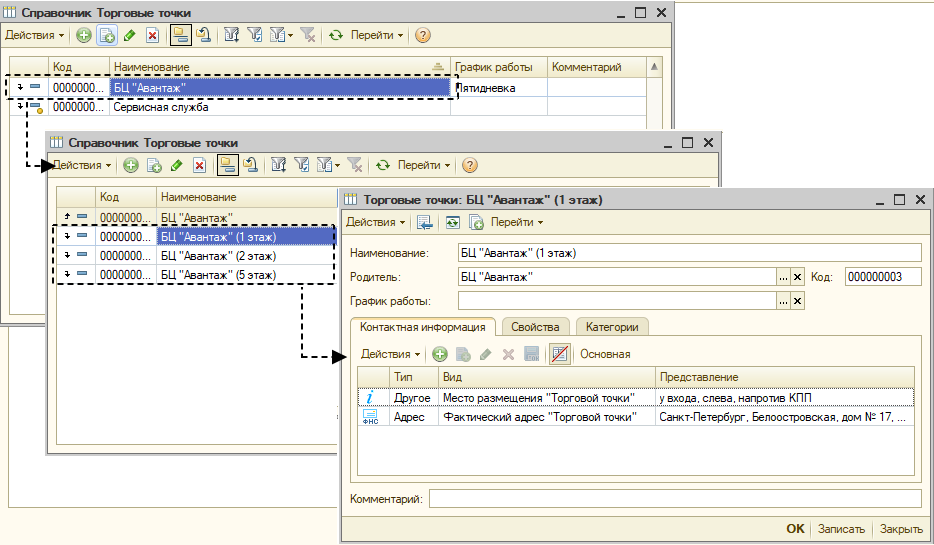Toggle hierarchical view button in second window toolbar

(x=228, y=165)
